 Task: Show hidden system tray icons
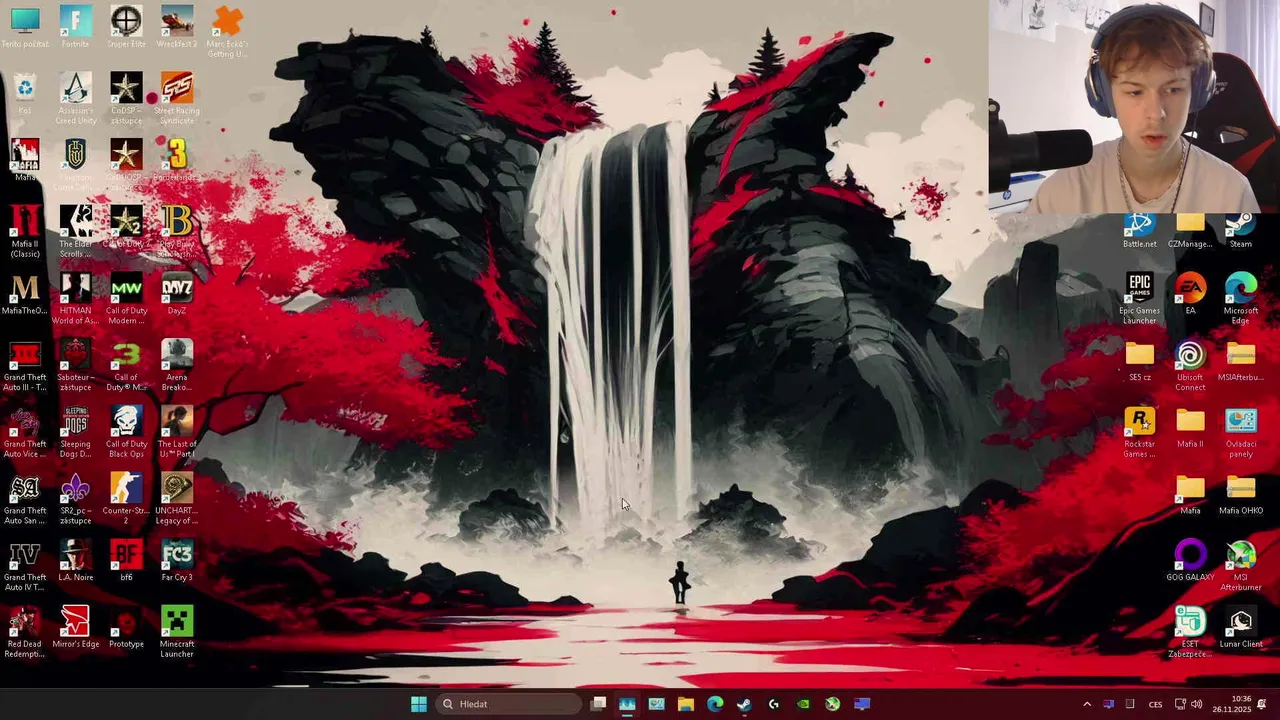pyautogui.click(x=1087, y=704)
